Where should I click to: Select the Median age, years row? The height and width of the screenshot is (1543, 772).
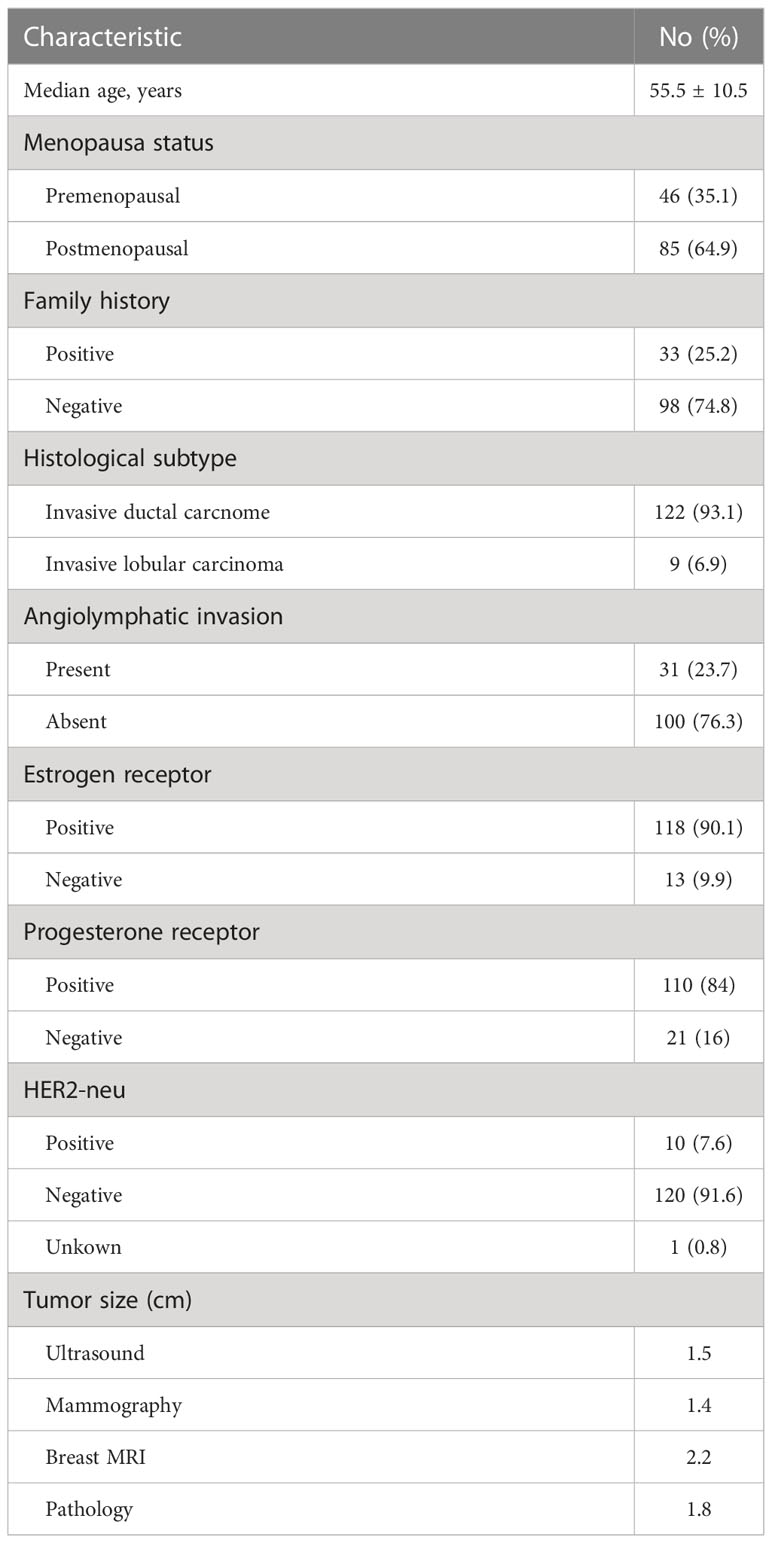(386, 91)
